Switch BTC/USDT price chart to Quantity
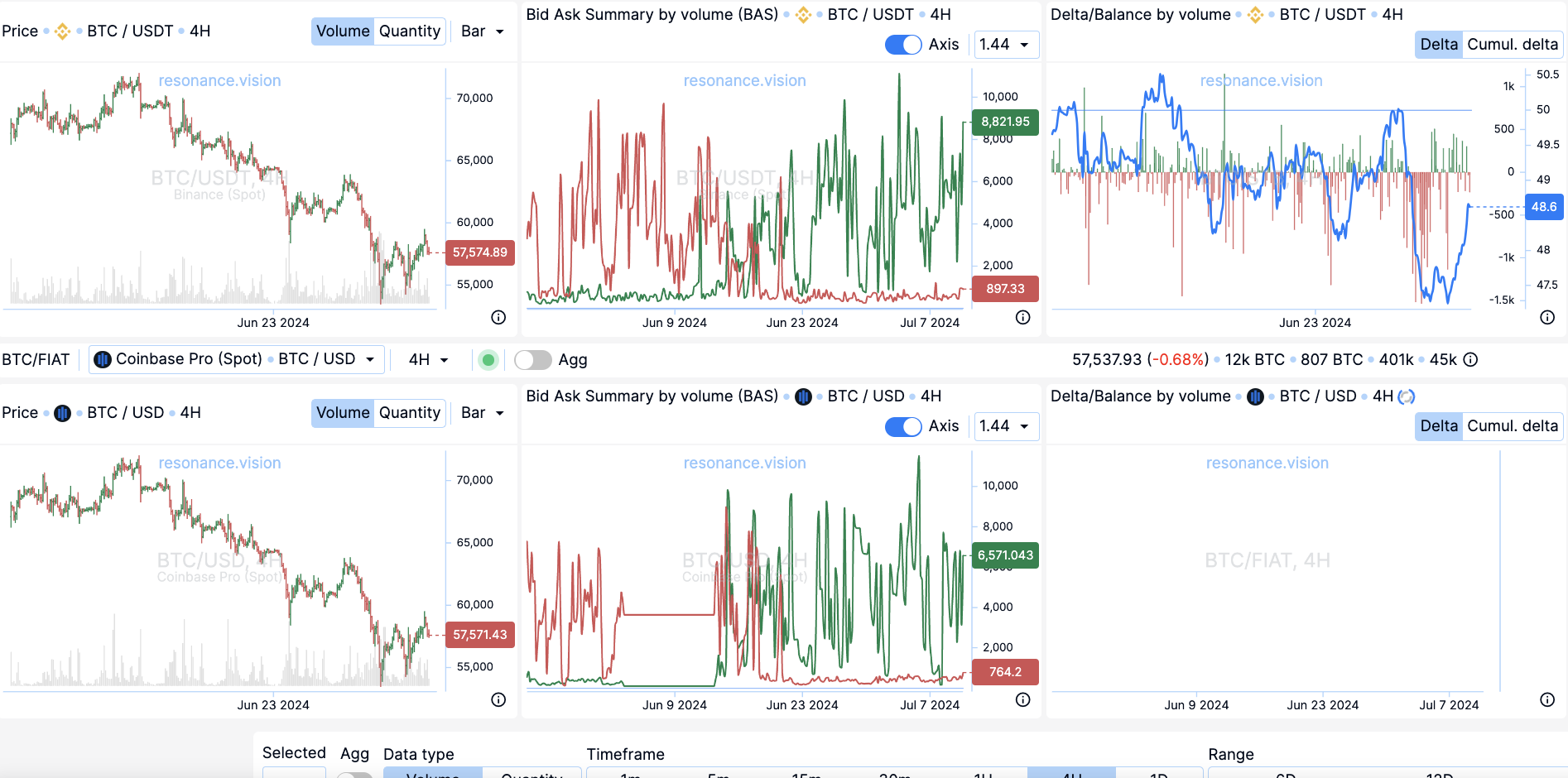Screen dimensions: 1568x778 [409, 31]
